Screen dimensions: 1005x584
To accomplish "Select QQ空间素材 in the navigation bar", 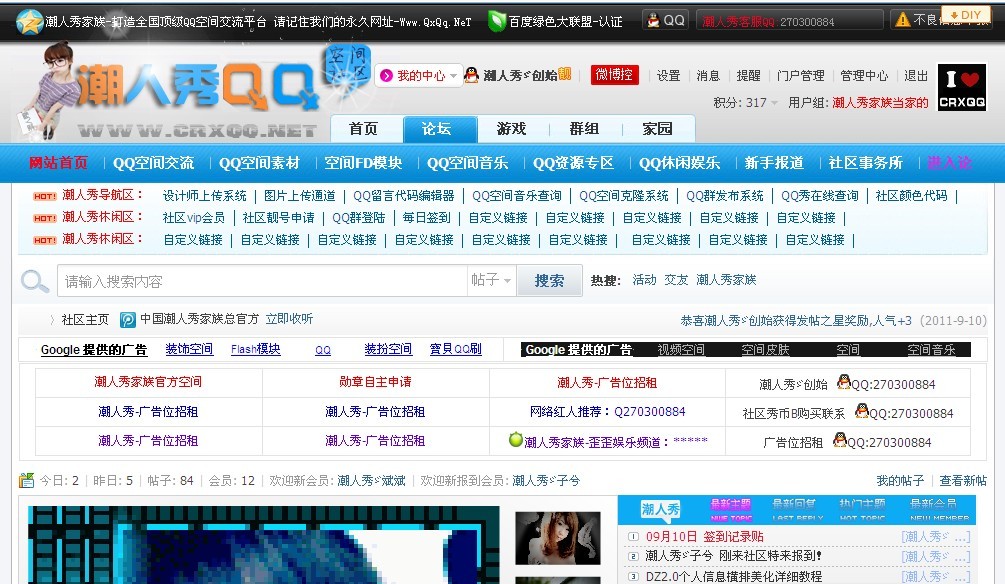I will 259,163.
